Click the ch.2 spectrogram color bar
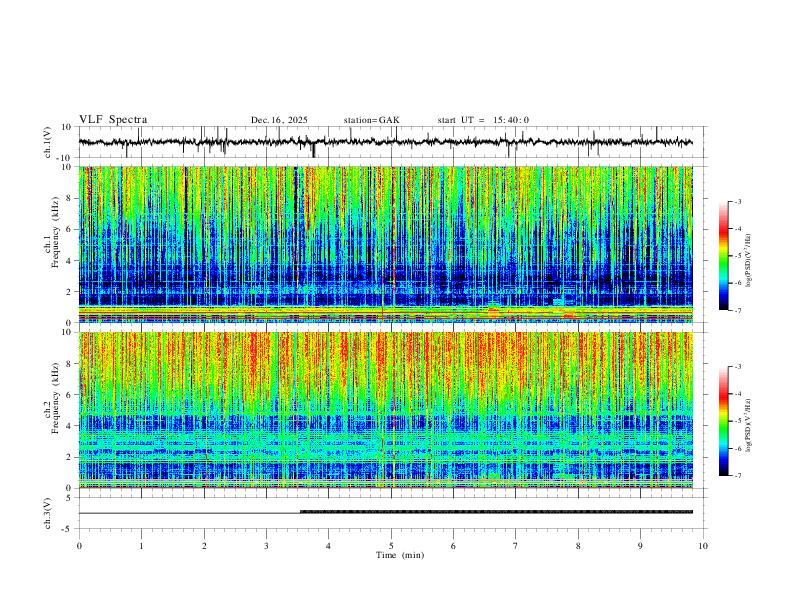 724,421
